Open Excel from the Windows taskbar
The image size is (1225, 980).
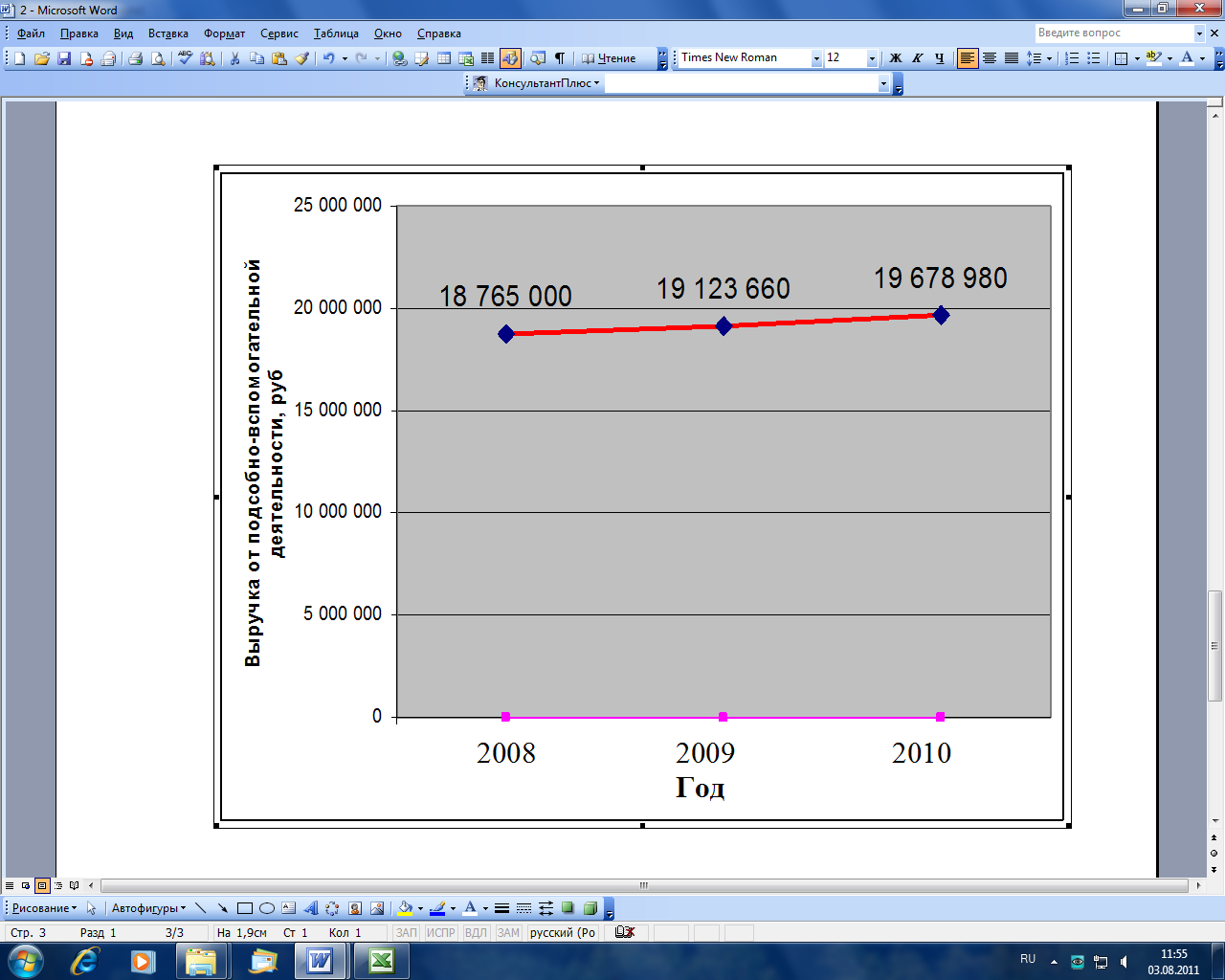(x=382, y=961)
